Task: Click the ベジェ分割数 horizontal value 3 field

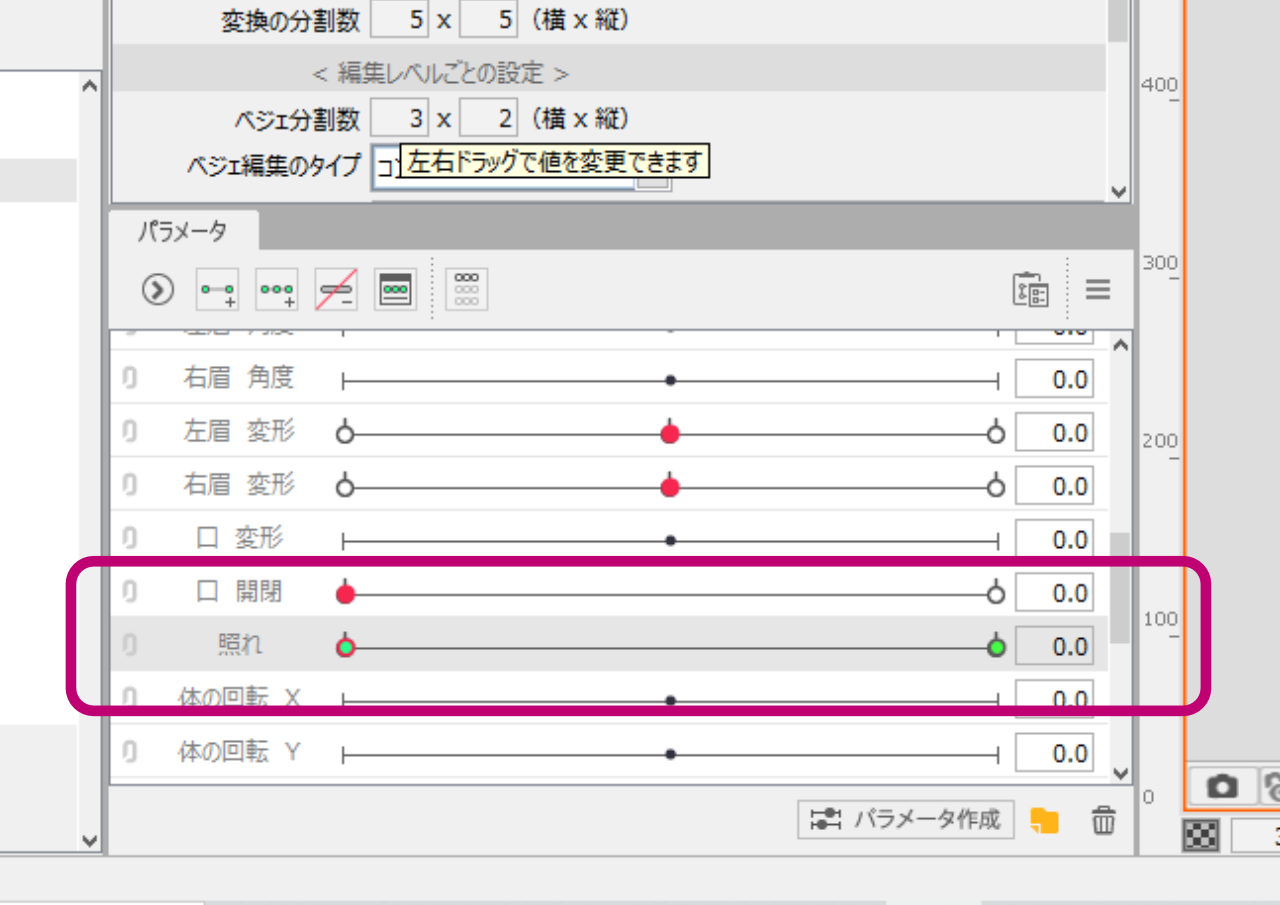Action: tap(399, 120)
